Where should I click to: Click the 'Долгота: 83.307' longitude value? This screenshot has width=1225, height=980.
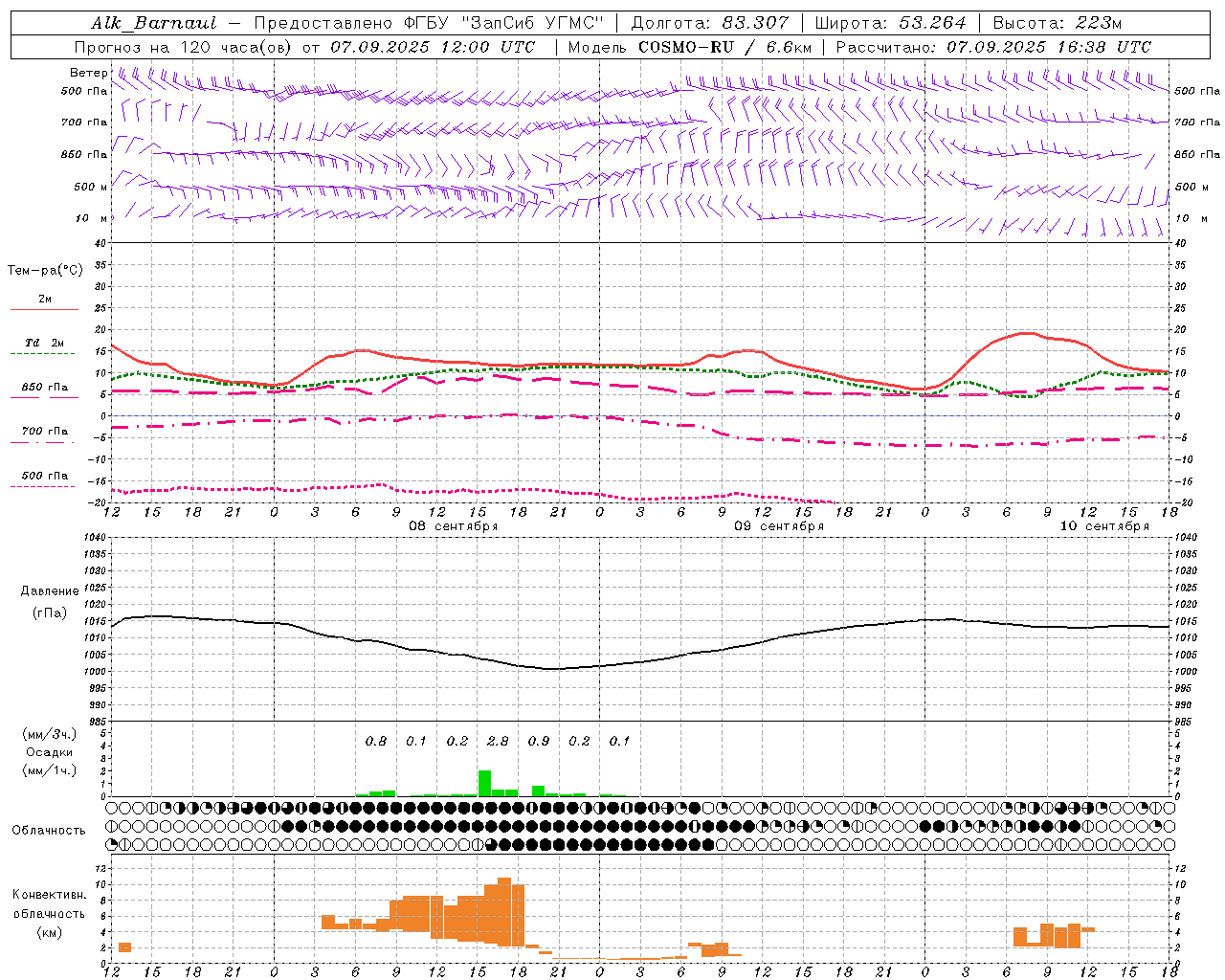coord(710,23)
